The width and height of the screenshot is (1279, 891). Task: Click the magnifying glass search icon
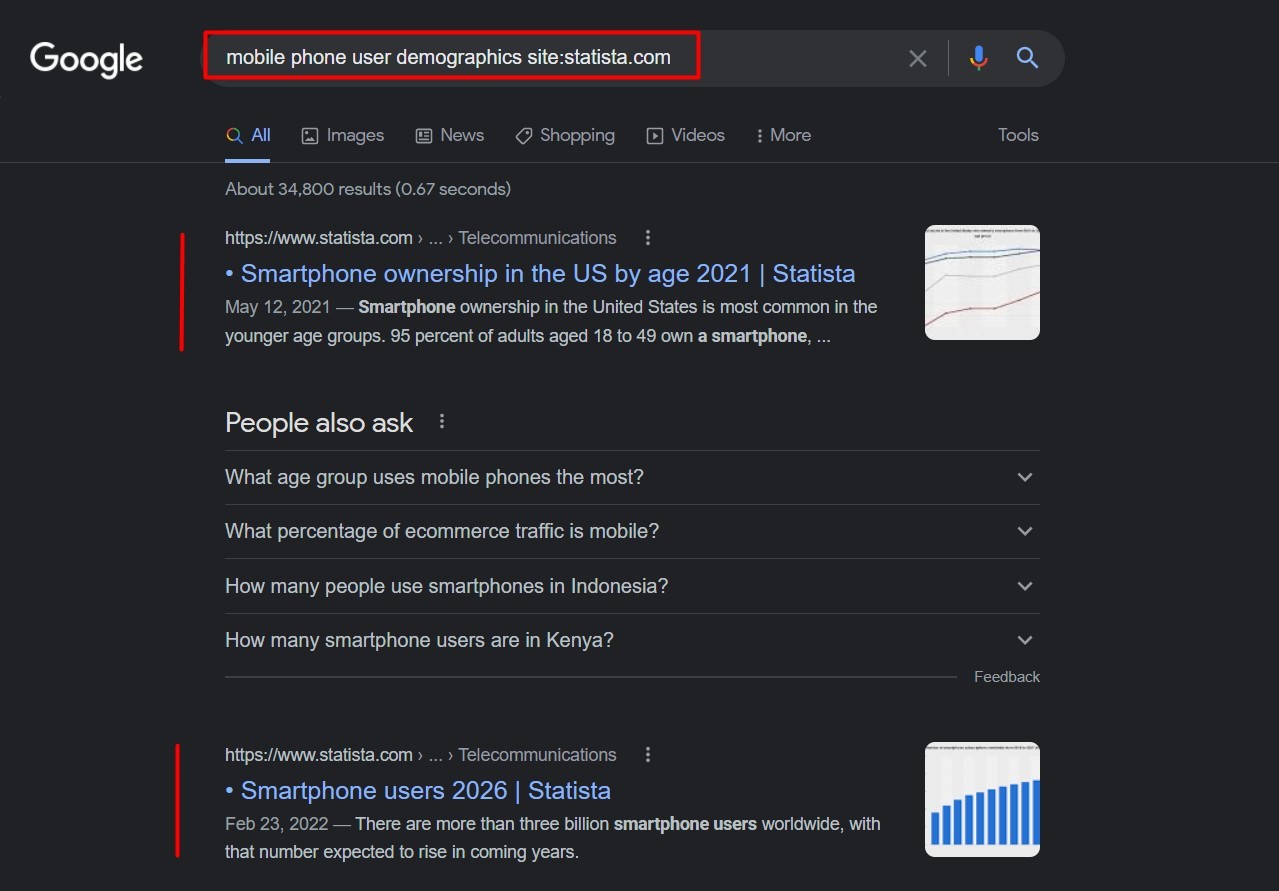coord(1027,57)
